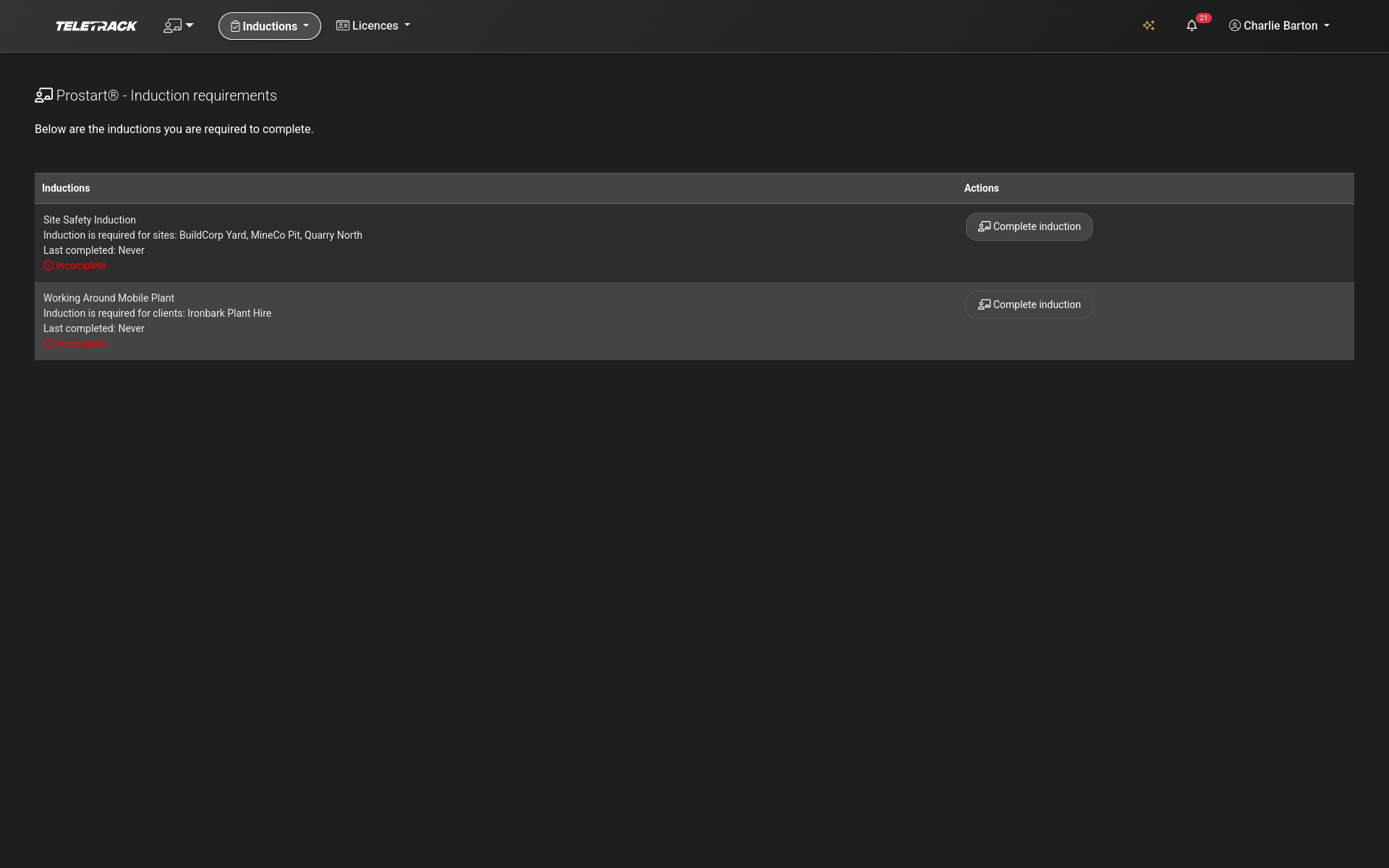Click the Incomplete status under Site Safety Induction
The width and height of the screenshot is (1389, 868).
point(75,265)
